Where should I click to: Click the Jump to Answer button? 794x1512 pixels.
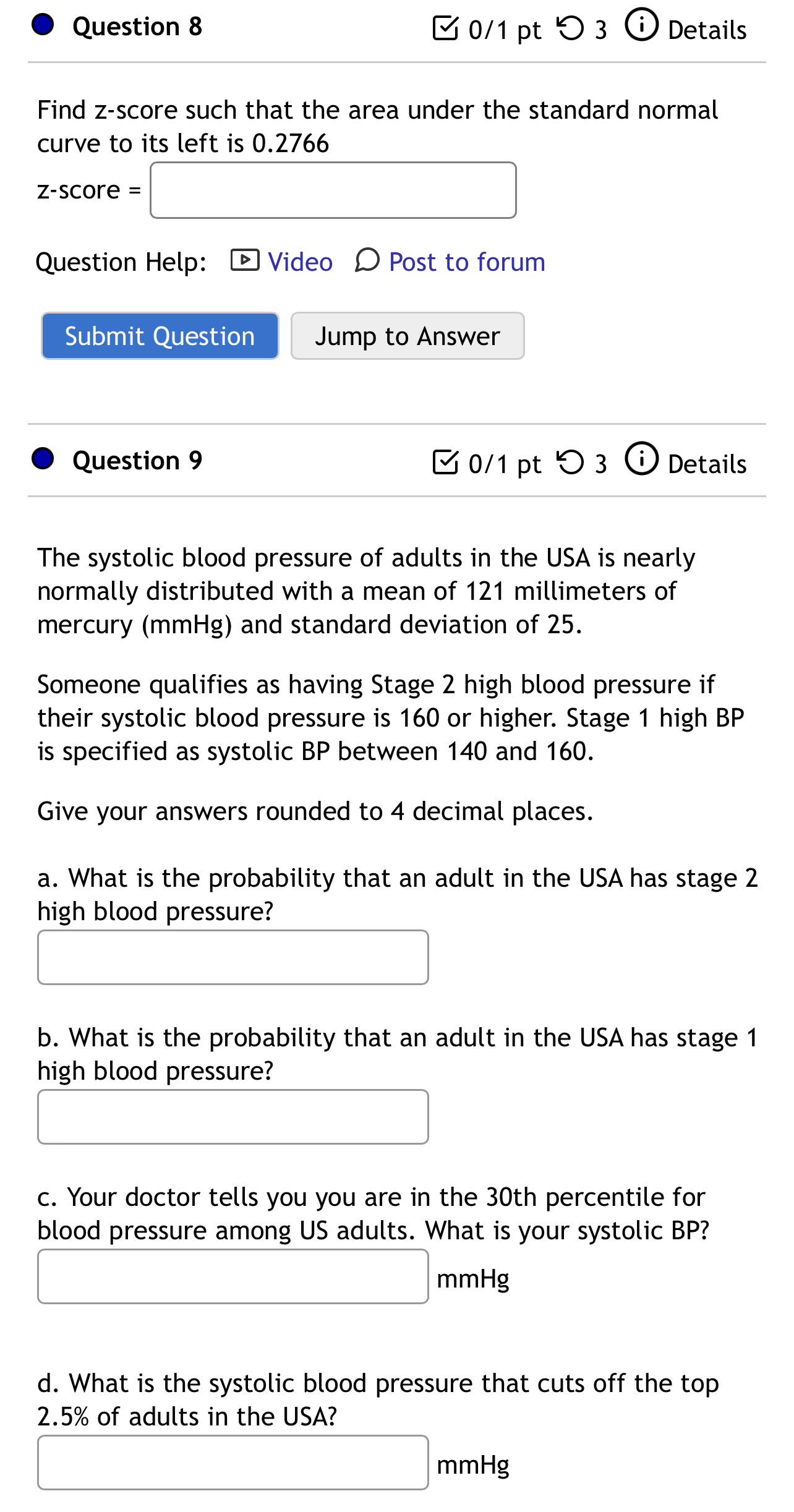(407, 336)
